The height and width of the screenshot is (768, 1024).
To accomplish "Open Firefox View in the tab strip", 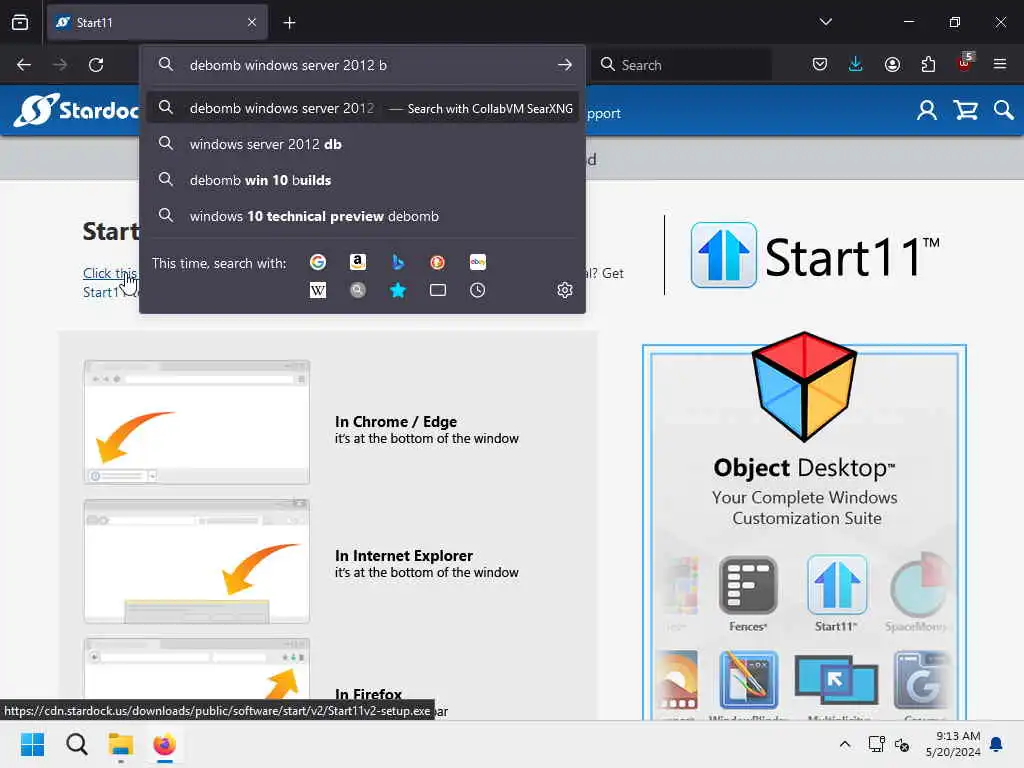I will (x=20, y=22).
